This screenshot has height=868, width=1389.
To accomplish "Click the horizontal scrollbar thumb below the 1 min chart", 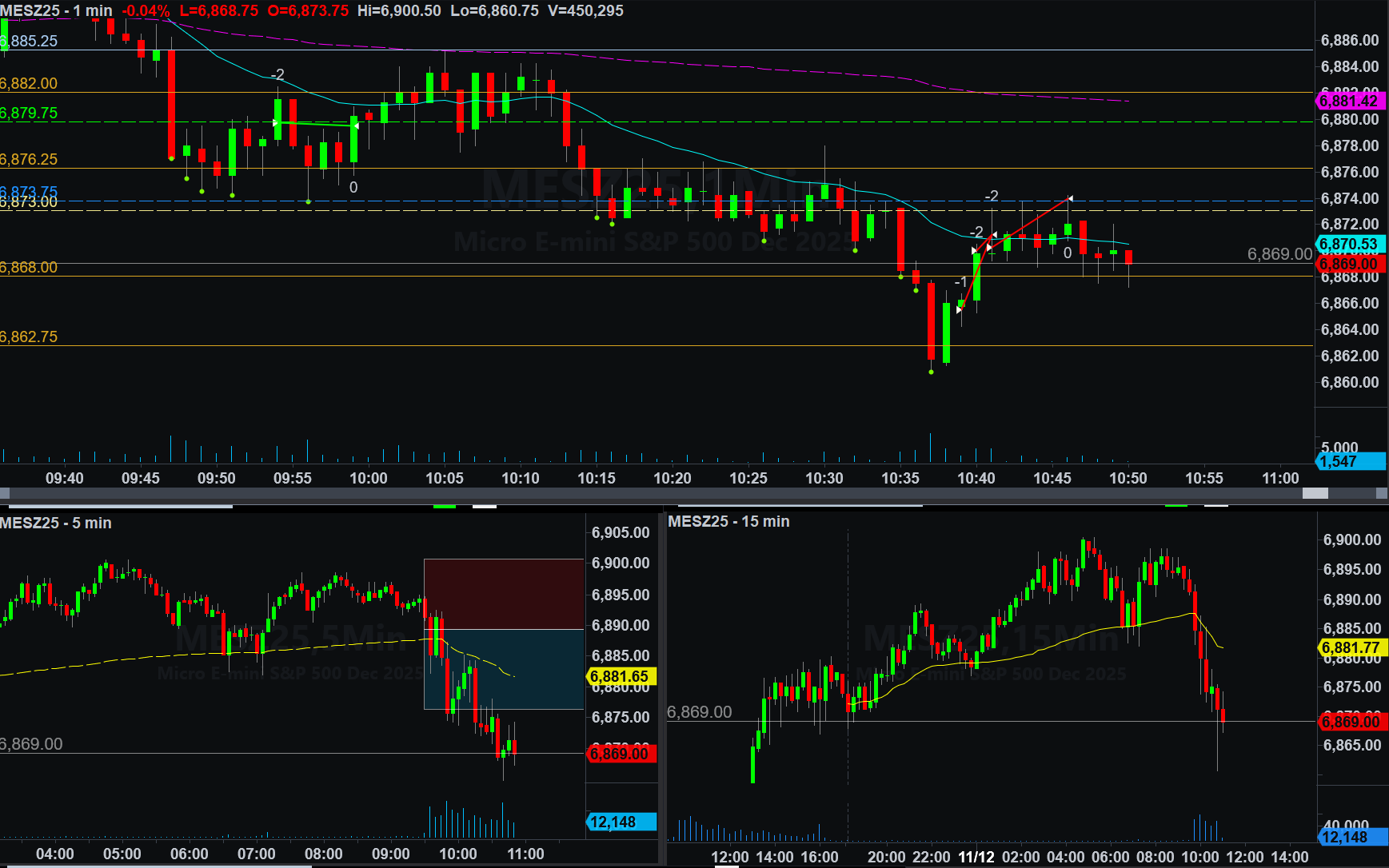I will (1315, 493).
